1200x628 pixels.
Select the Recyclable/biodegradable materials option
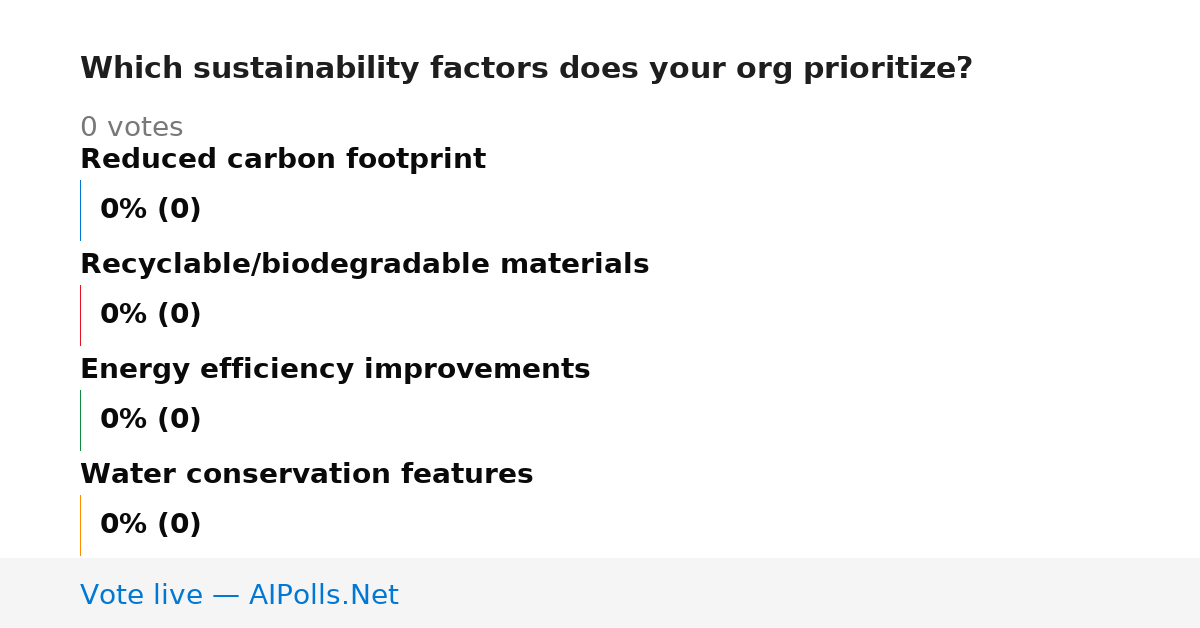pyautogui.click(x=364, y=265)
